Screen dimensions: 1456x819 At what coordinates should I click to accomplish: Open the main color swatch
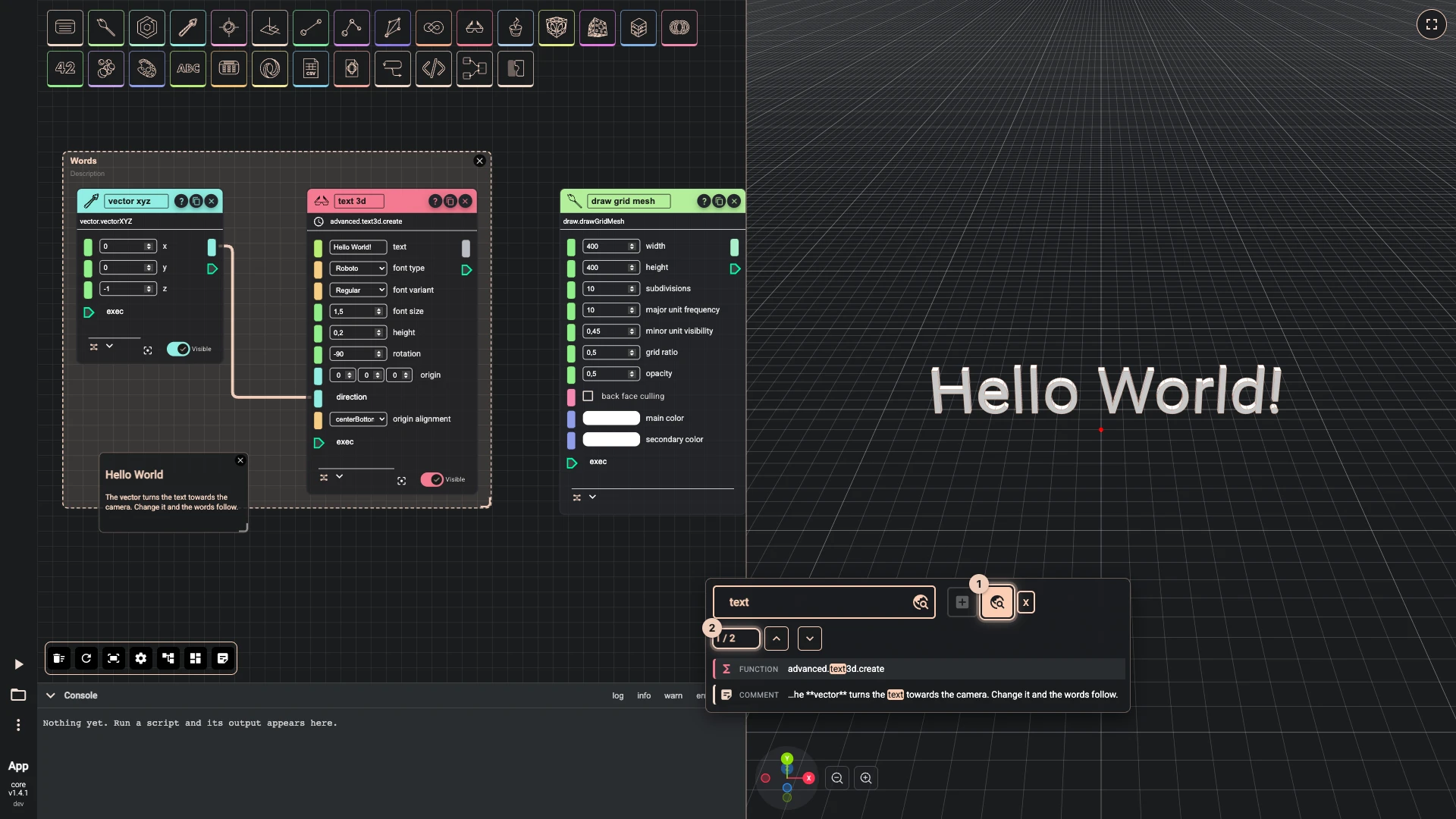coord(611,418)
